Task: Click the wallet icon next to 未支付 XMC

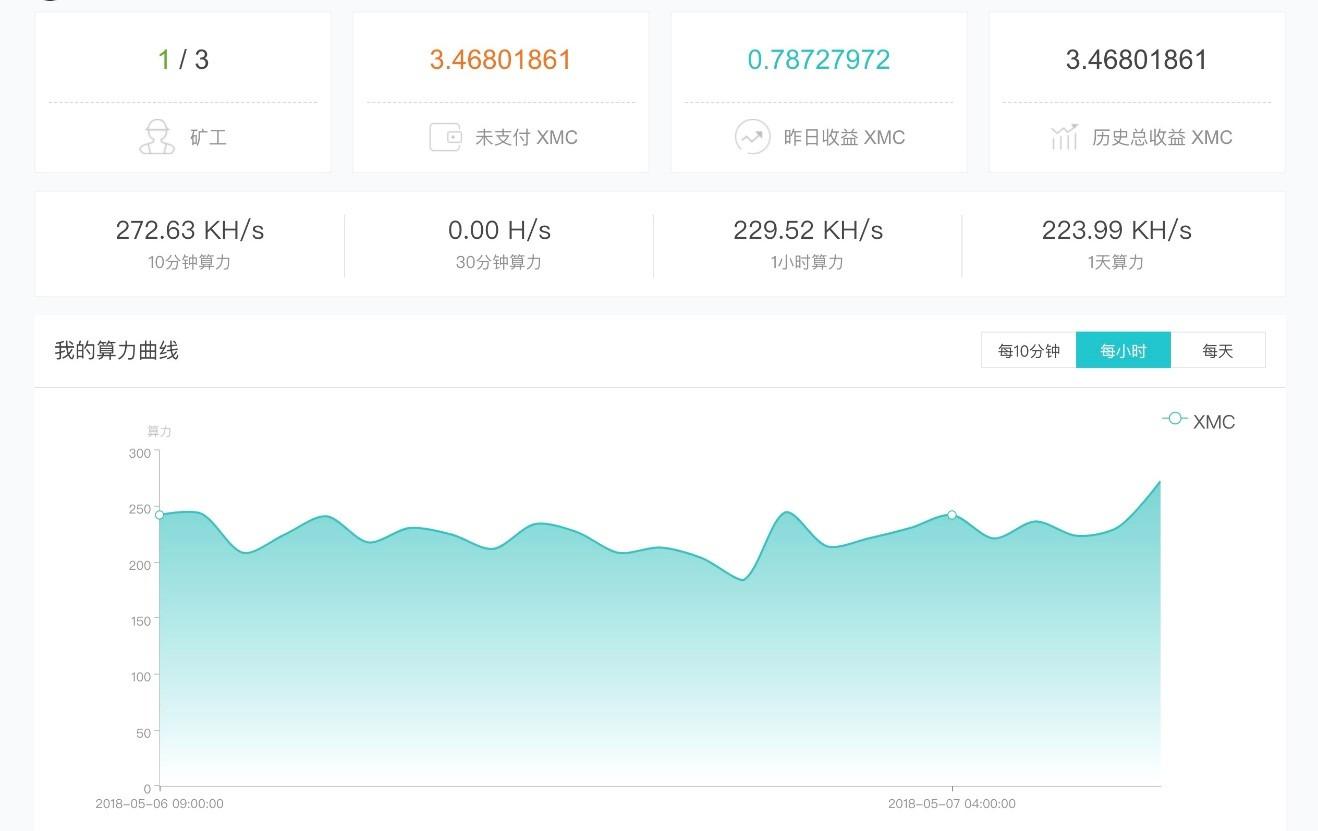Action: (x=445, y=137)
